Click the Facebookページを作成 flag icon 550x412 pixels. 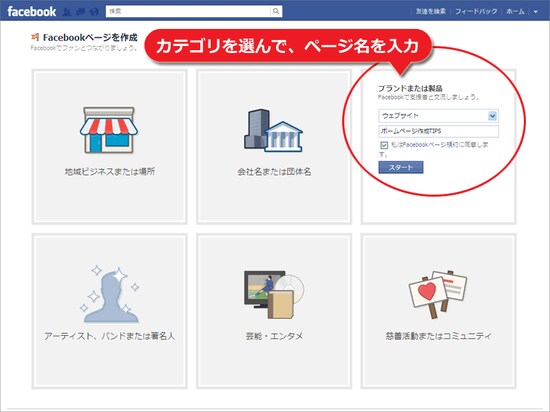pyautogui.click(x=35, y=37)
